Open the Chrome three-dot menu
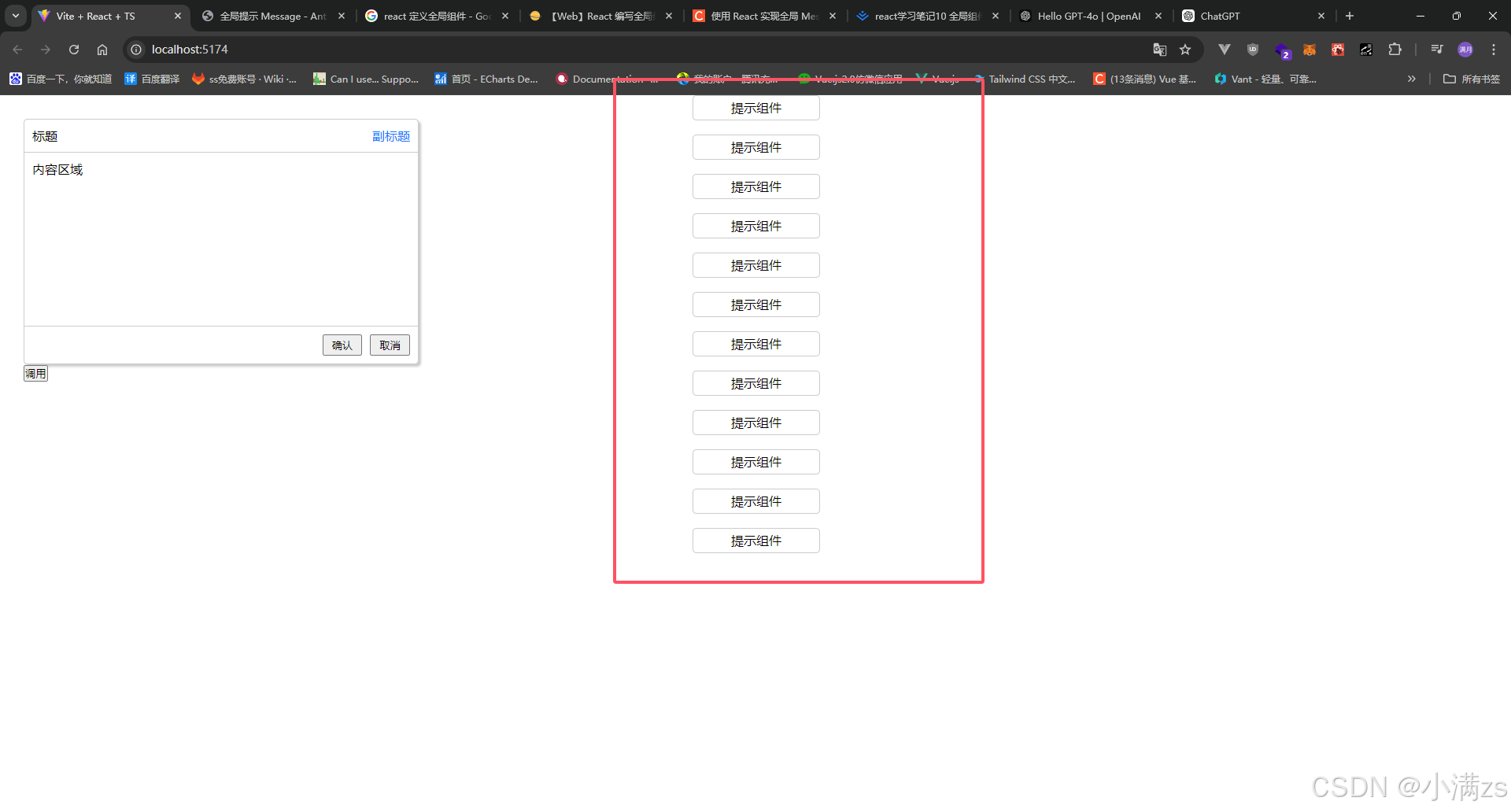 point(1494,50)
